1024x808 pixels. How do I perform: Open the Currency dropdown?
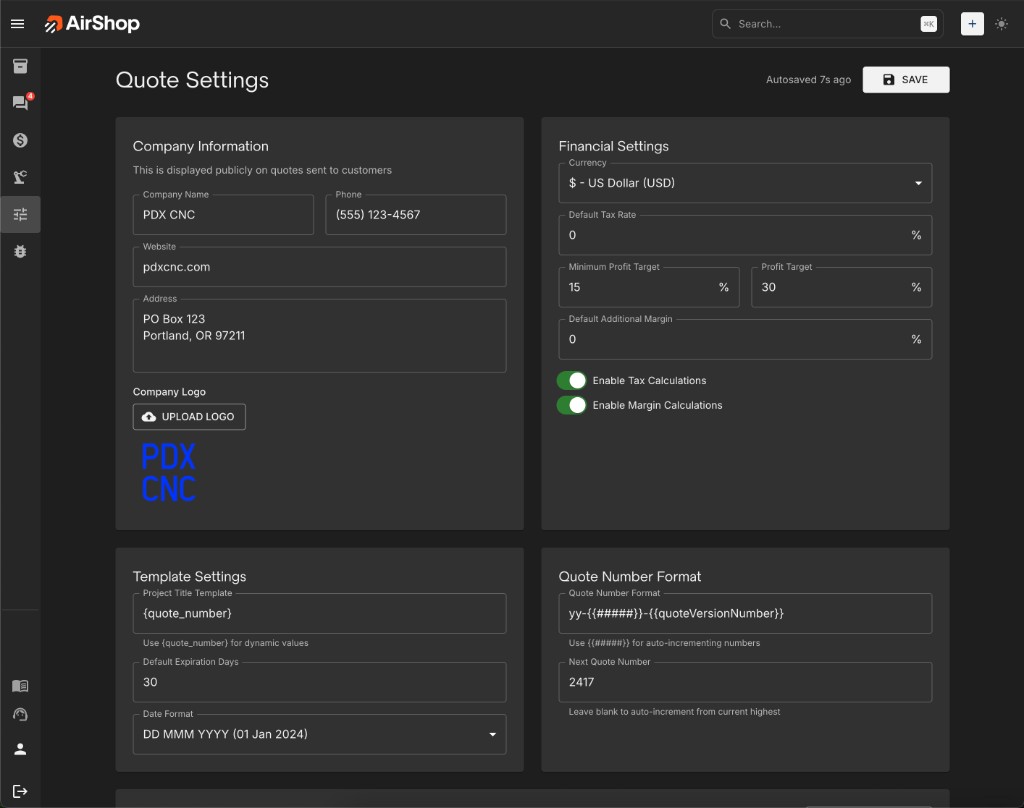[x=744, y=183]
